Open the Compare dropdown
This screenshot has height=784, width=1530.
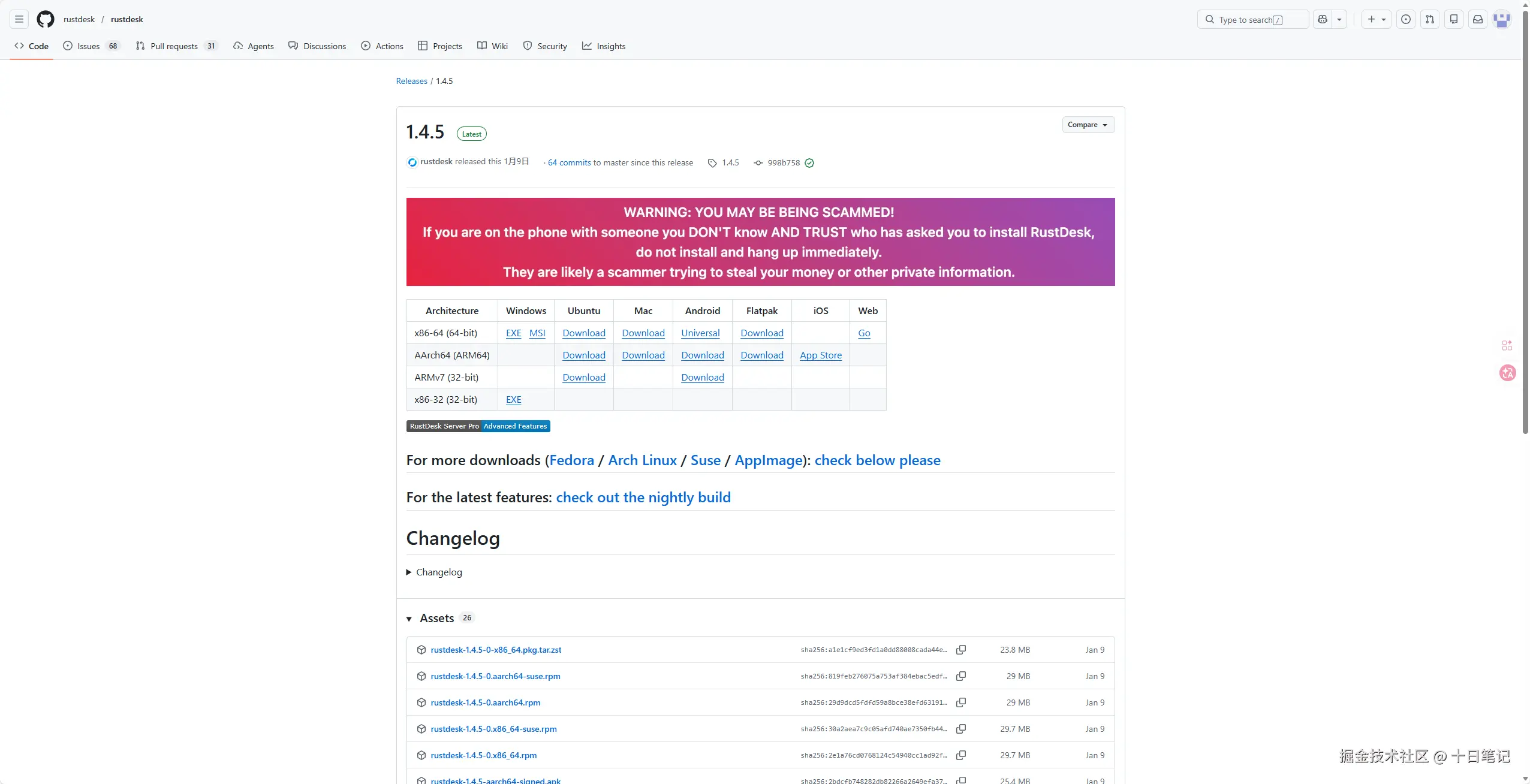1088,125
